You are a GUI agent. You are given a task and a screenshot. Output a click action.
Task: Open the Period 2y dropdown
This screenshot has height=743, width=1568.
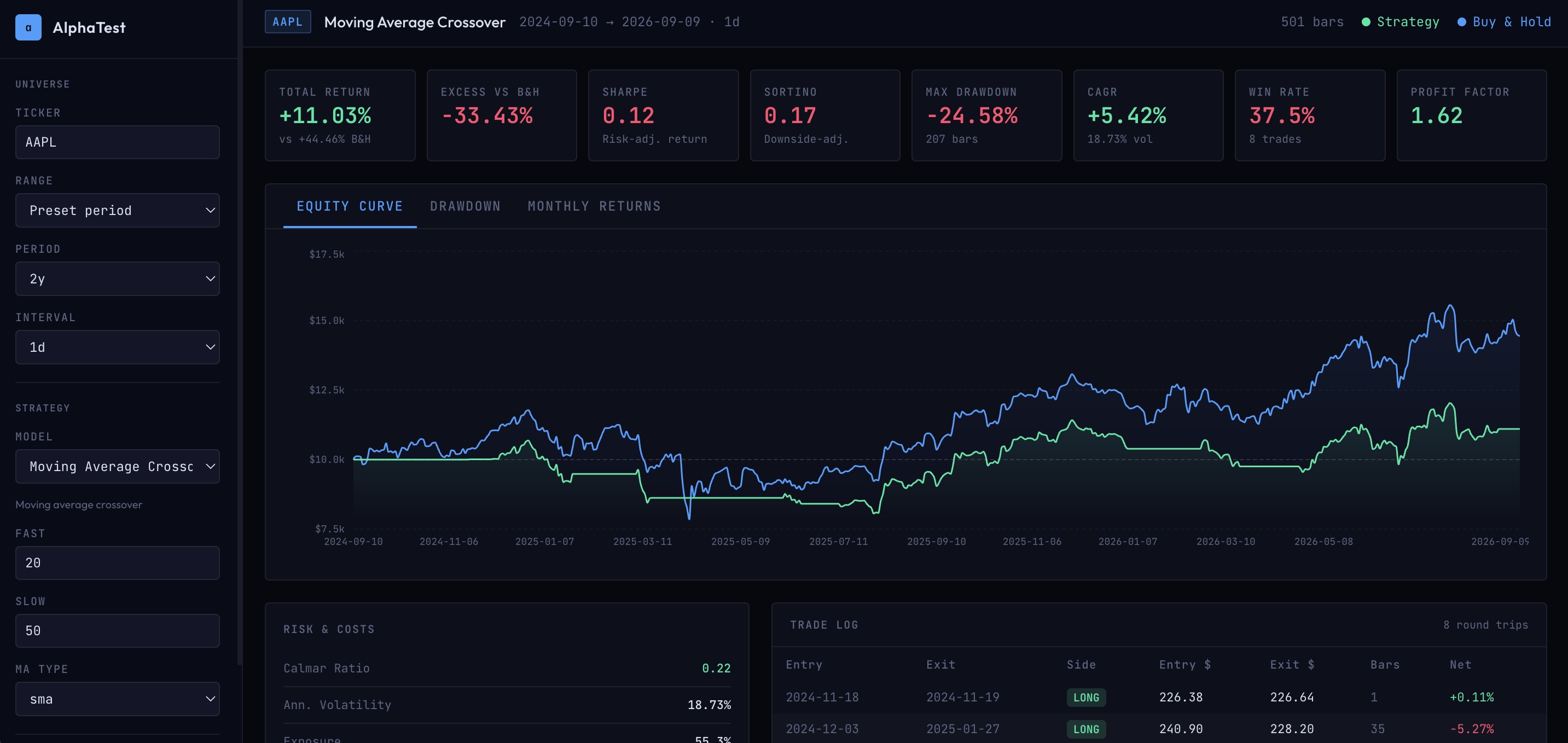tap(118, 278)
